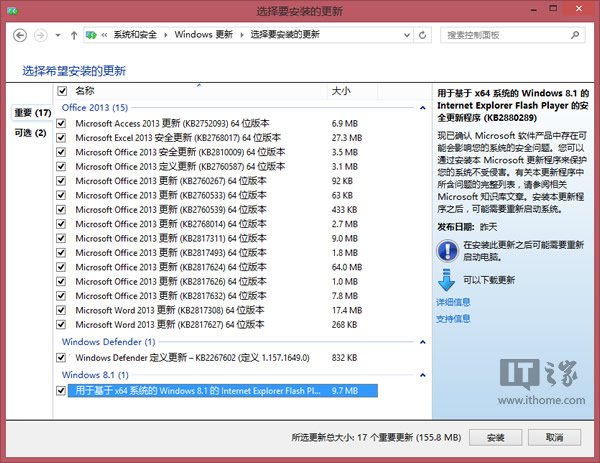Refresh the page using the refresh icon
Screen dimensions: 600x463
point(422,35)
